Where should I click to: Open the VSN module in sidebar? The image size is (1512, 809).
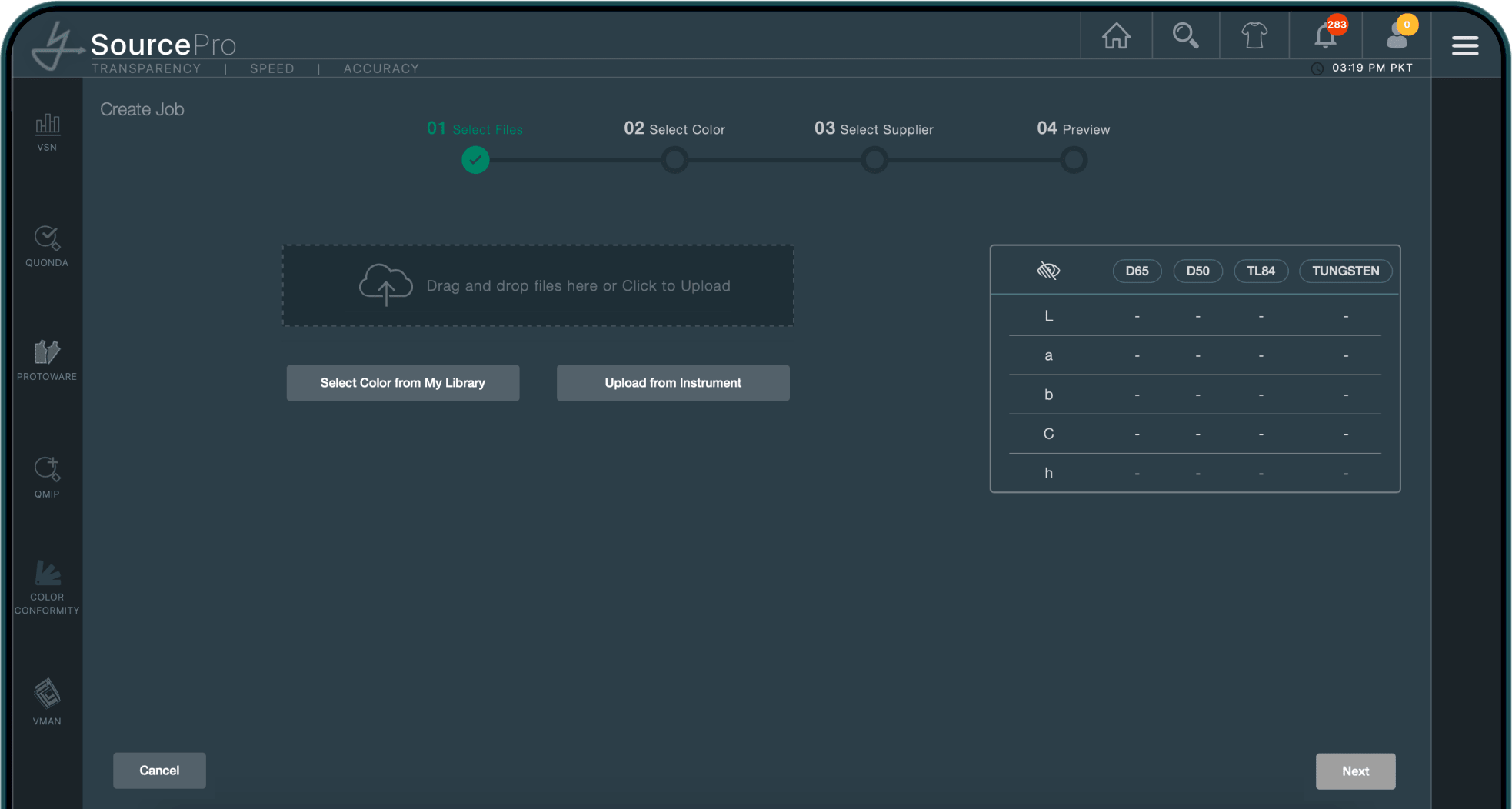47,132
